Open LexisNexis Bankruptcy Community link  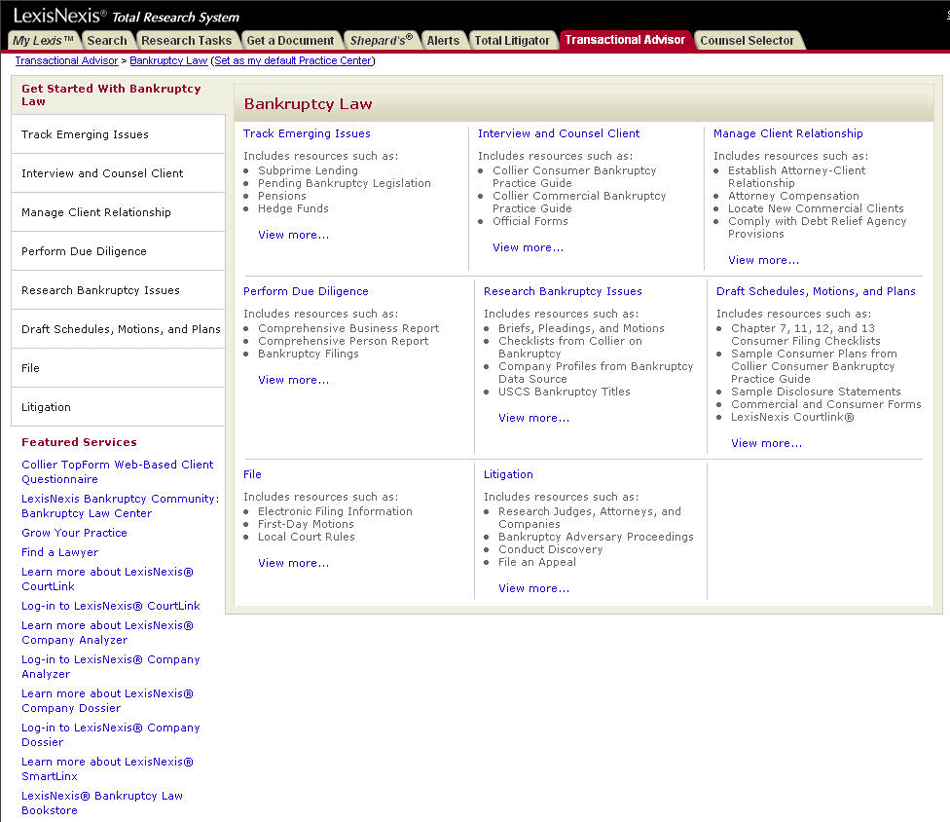(120, 506)
